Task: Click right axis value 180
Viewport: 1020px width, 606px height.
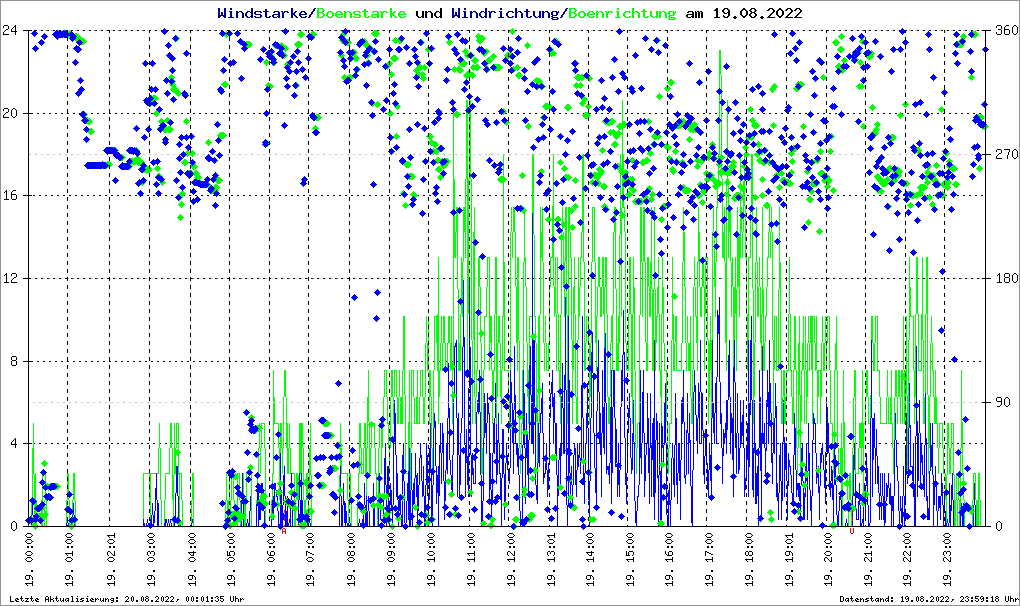Action: pos(1004,278)
